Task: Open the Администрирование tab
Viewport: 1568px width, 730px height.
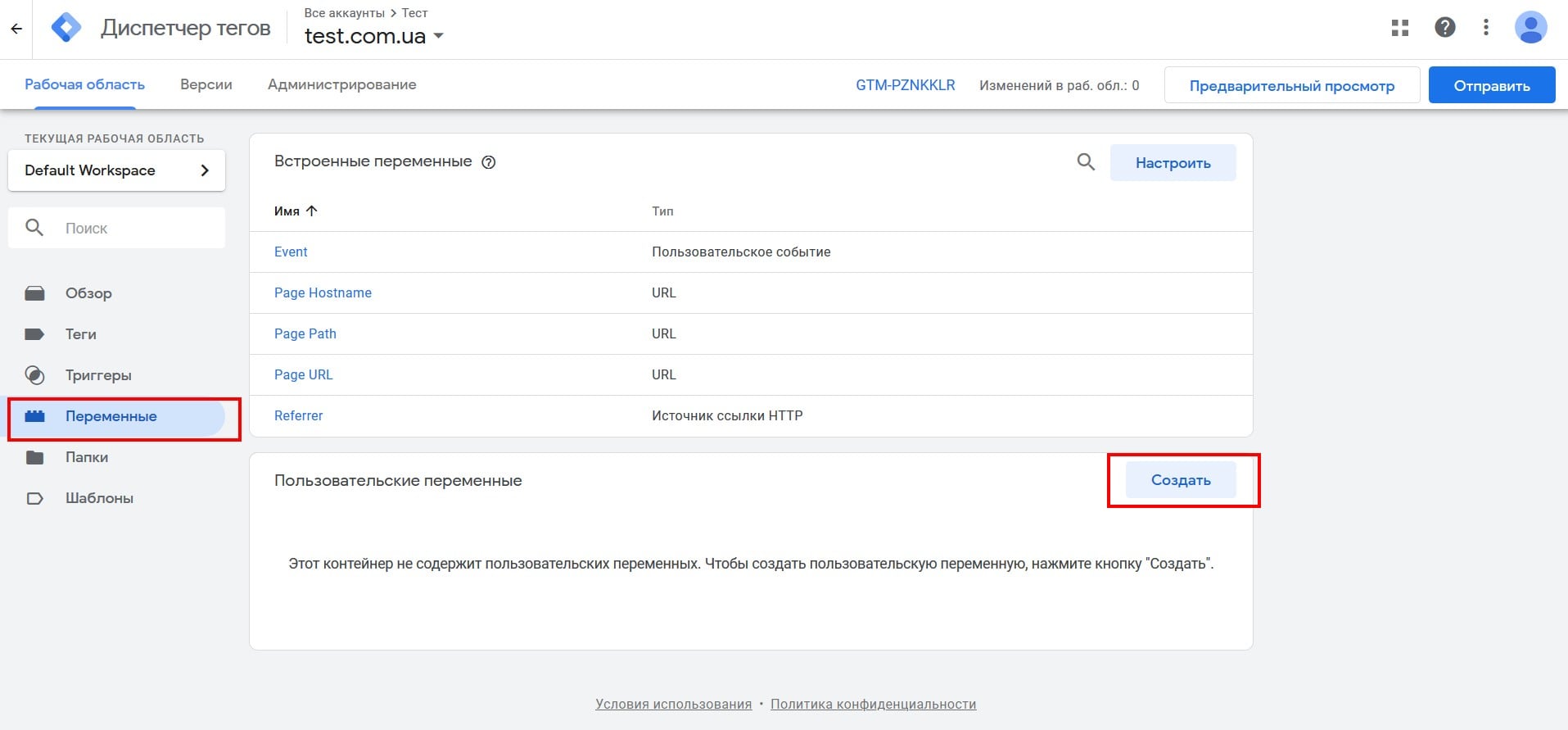Action: (x=341, y=84)
